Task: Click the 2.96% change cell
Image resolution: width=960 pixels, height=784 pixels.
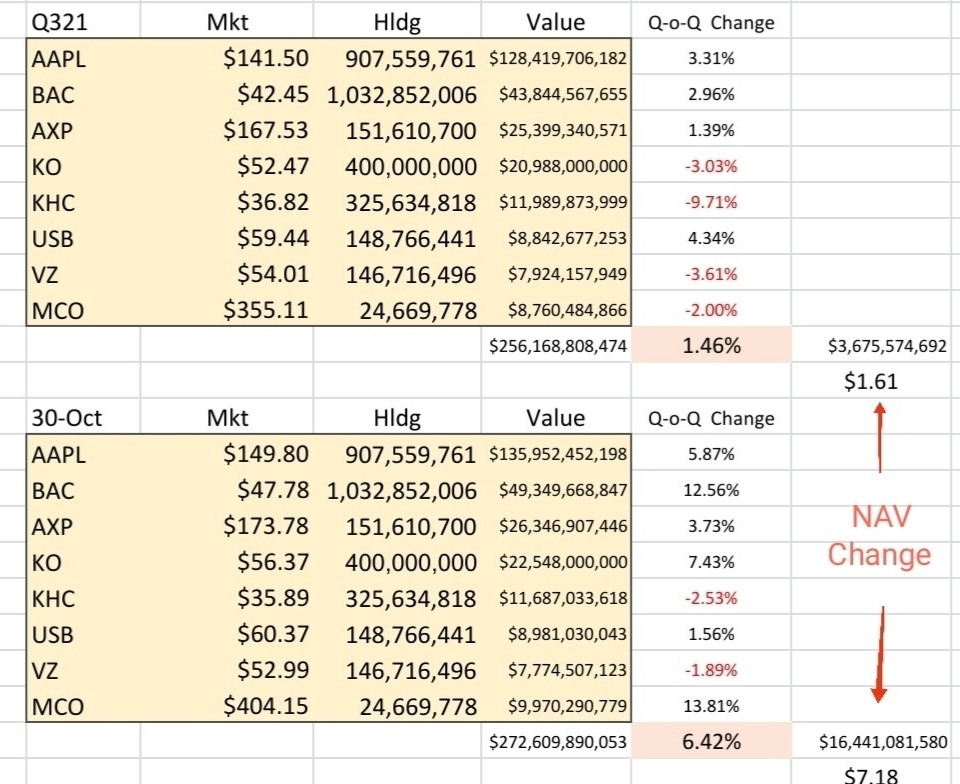Action: tap(711, 94)
